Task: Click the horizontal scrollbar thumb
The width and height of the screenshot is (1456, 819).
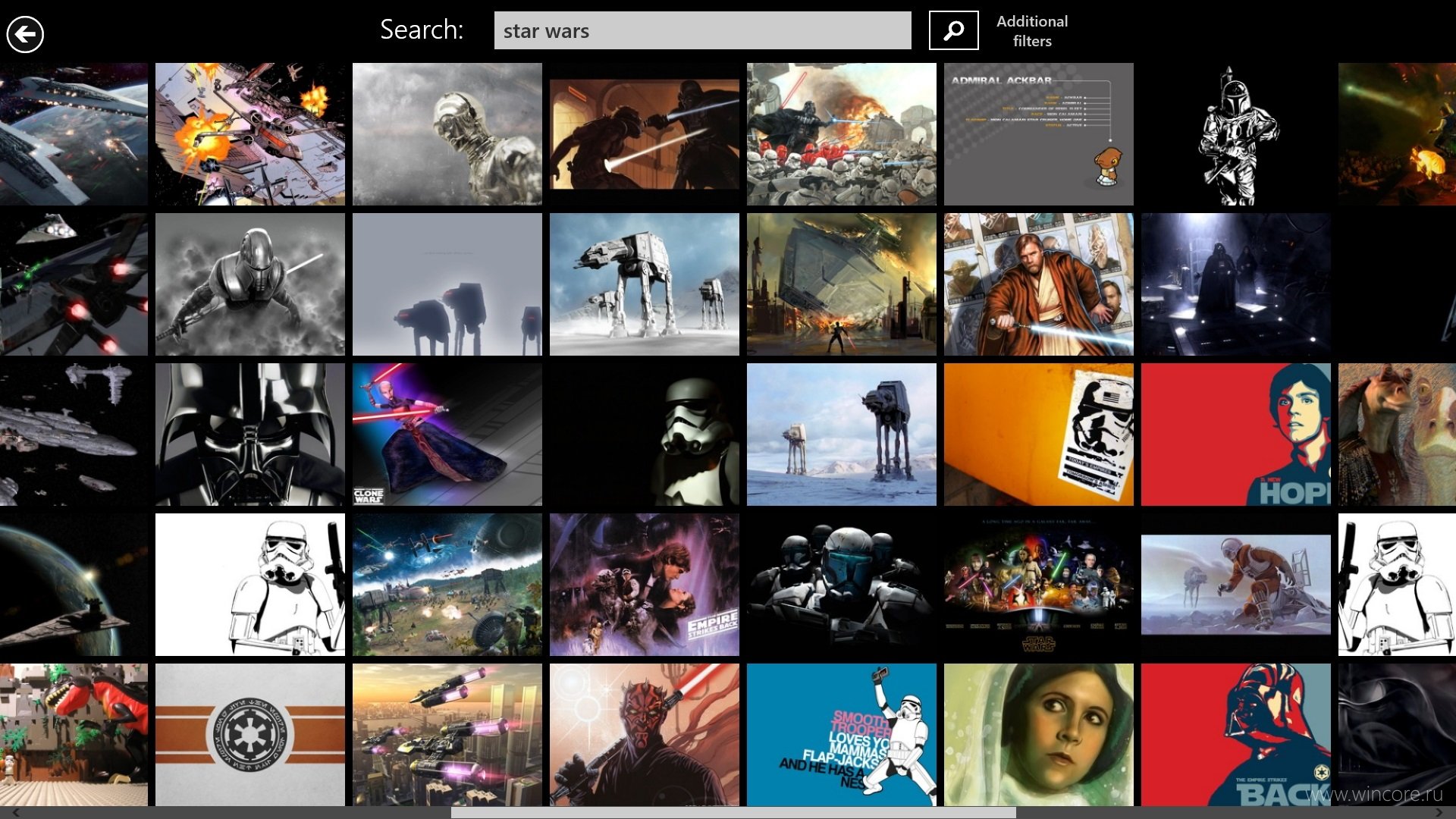Action: 733,812
